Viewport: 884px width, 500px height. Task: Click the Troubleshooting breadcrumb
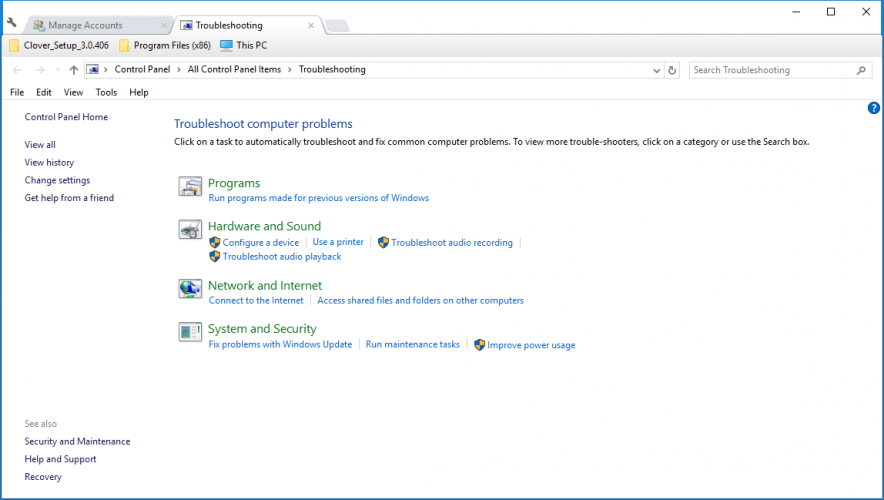(x=332, y=69)
